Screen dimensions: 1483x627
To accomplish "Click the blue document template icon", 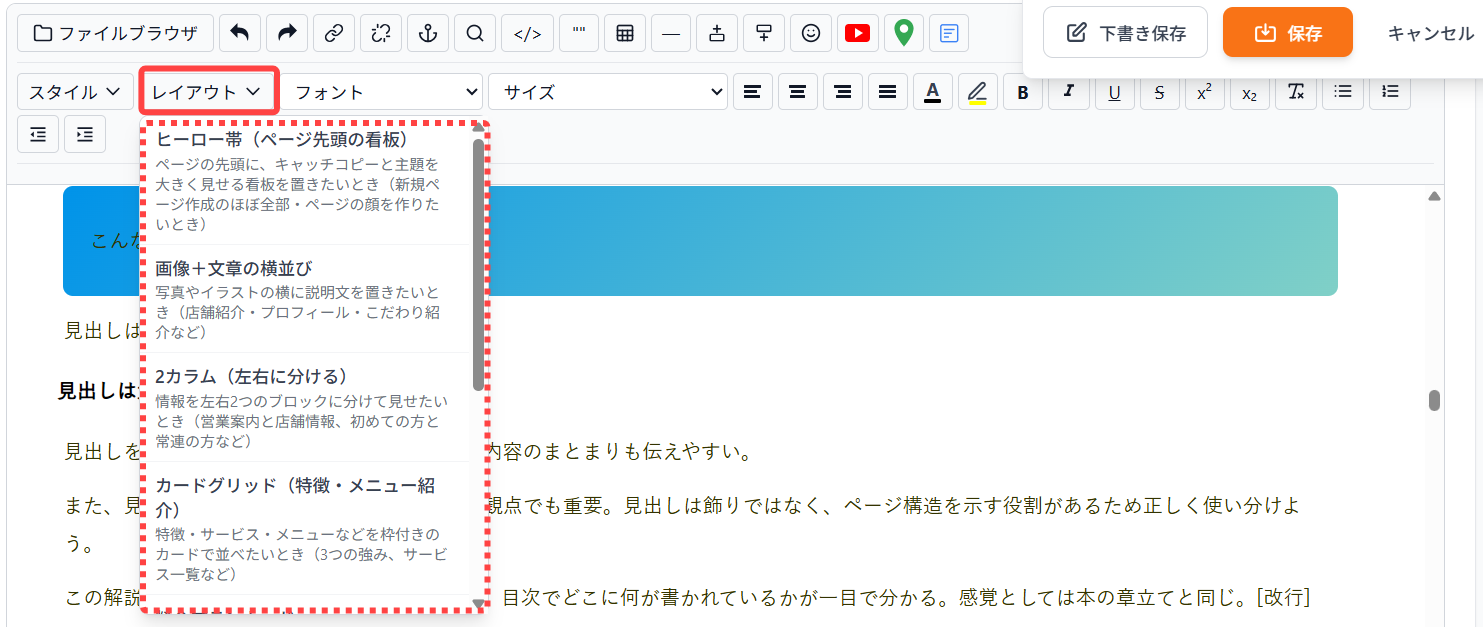I will click(x=949, y=33).
